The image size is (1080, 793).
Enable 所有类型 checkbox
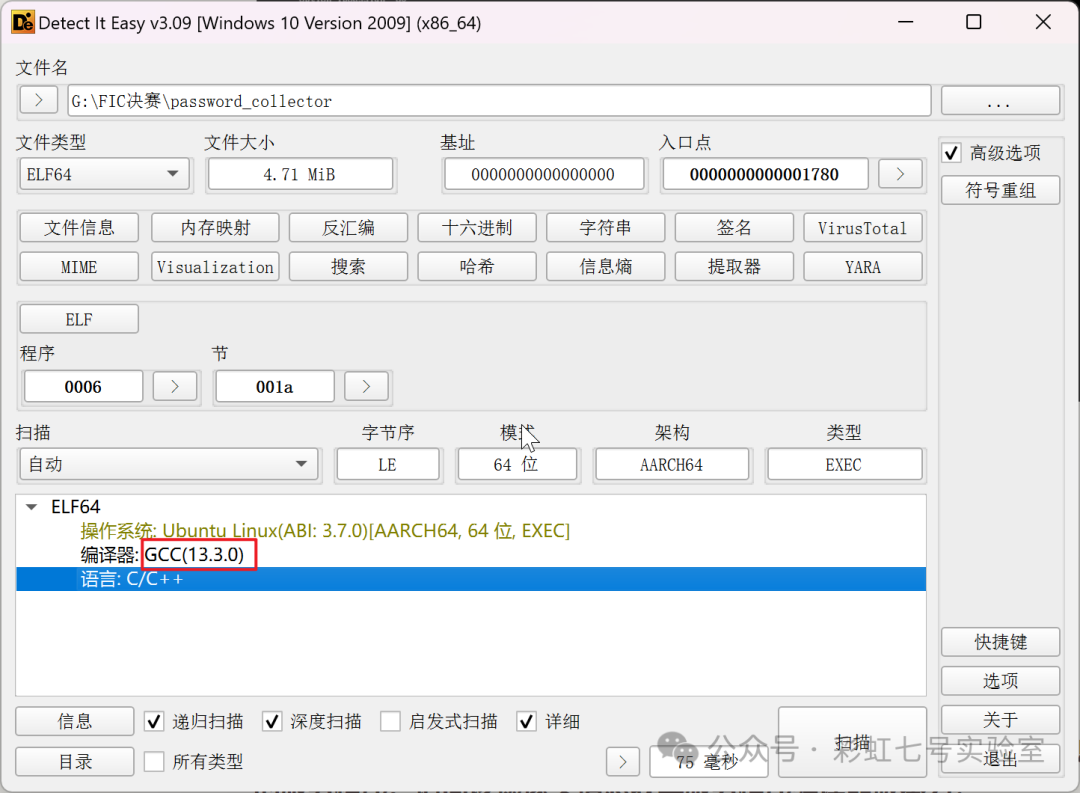(154, 761)
